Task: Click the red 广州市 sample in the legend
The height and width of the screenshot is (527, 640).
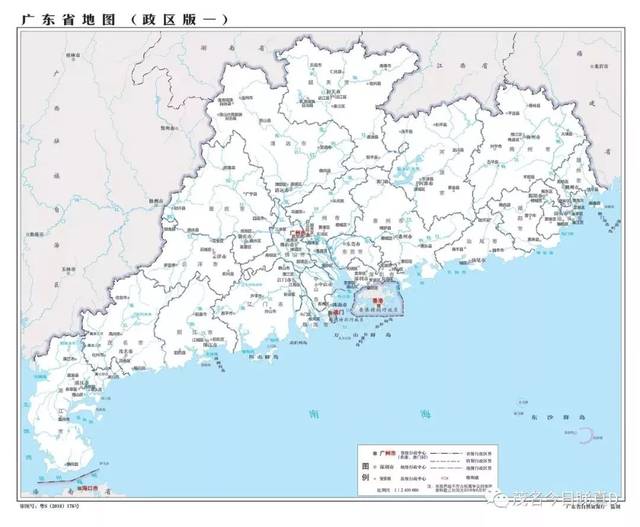Action: pyautogui.click(x=388, y=454)
